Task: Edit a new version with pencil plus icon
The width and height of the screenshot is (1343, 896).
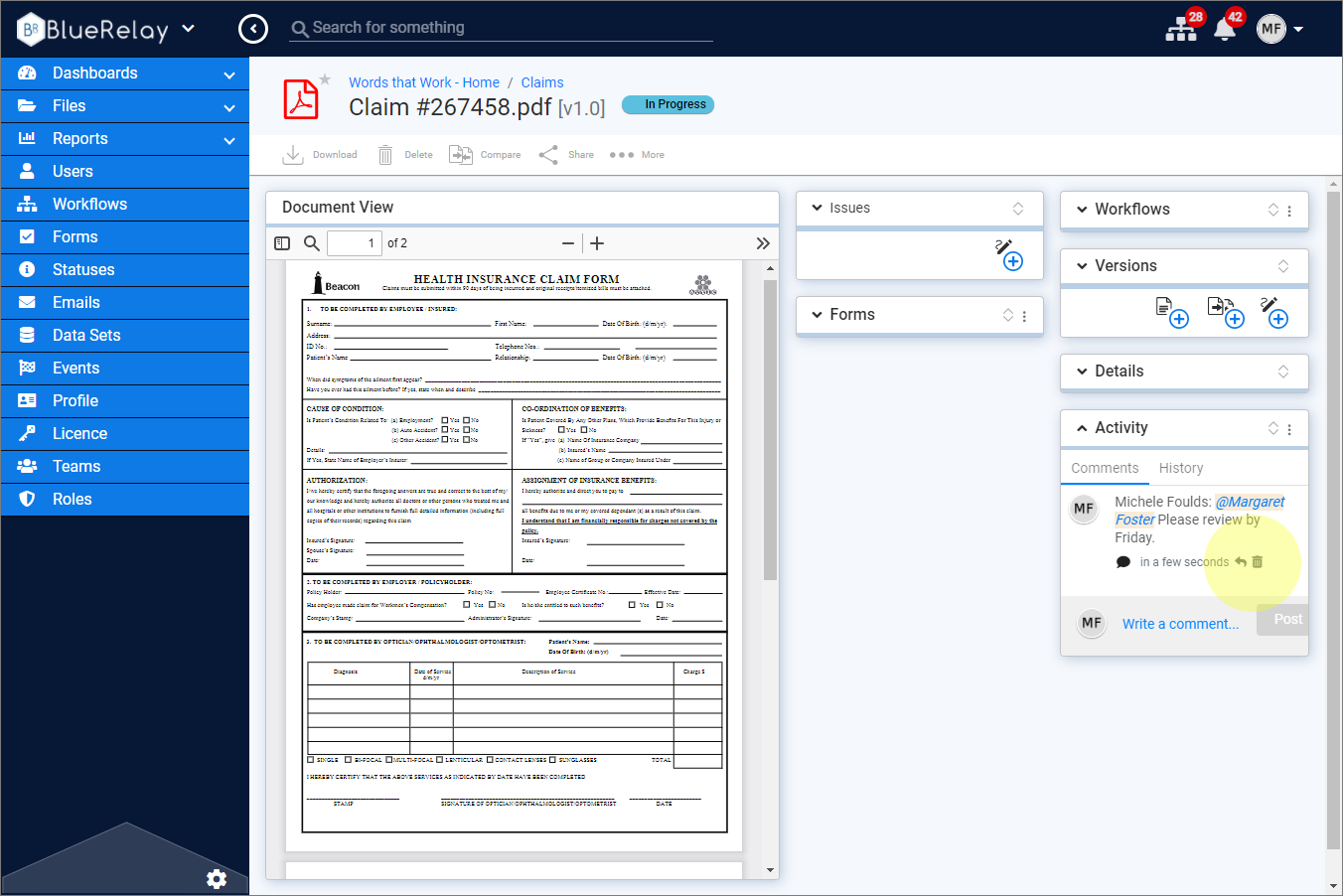Action: pyautogui.click(x=1274, y=312)
